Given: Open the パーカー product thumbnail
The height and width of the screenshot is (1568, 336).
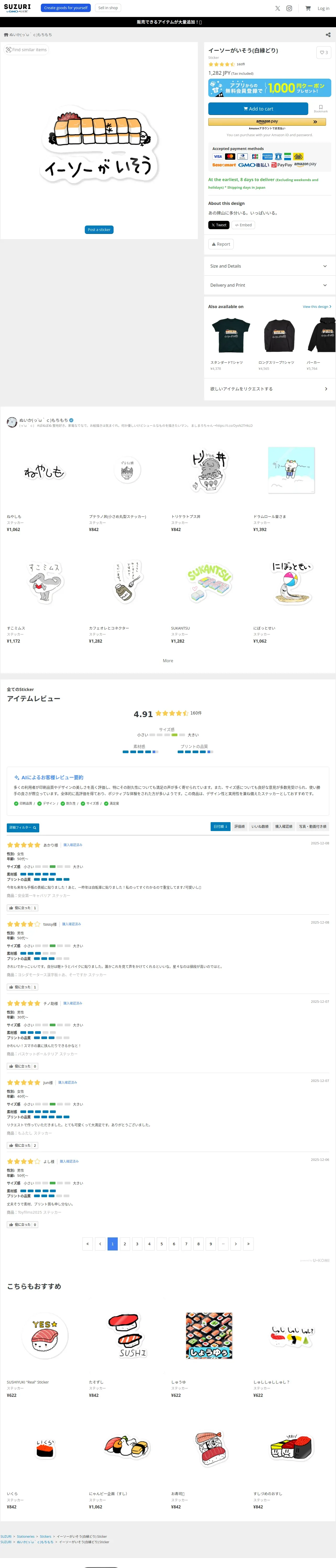Looking at the screenshot, I should [x=321, y=335].
